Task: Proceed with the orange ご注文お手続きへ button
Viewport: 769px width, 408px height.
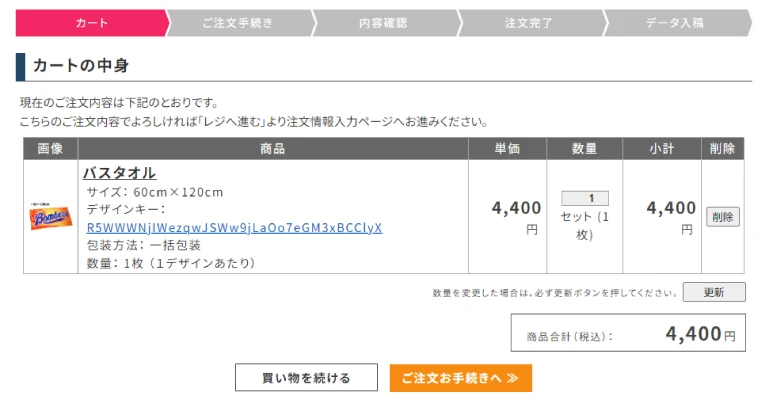Action: tap(460, 378)
